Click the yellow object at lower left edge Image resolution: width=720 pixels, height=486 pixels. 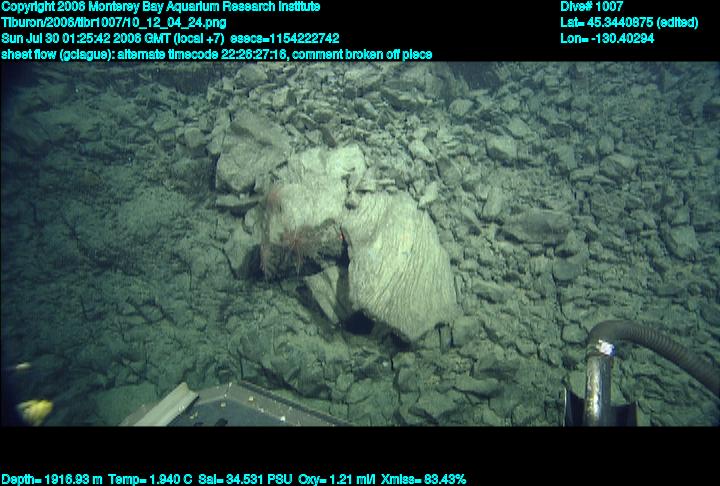[37, 409]
